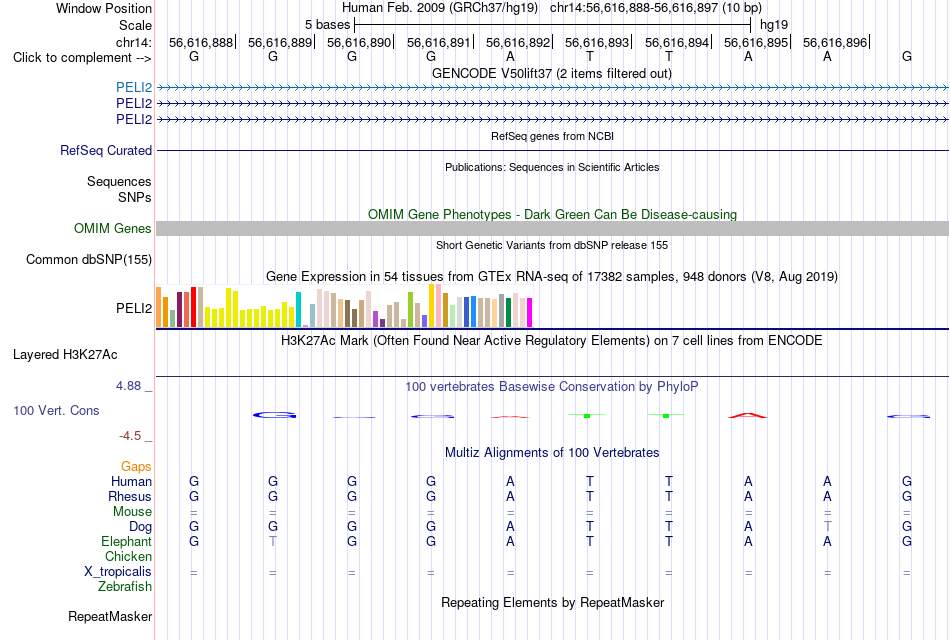Click position label 56,616,896
Image resolution: width=950 pixels, height=640 pixels.
pos(835,42)
